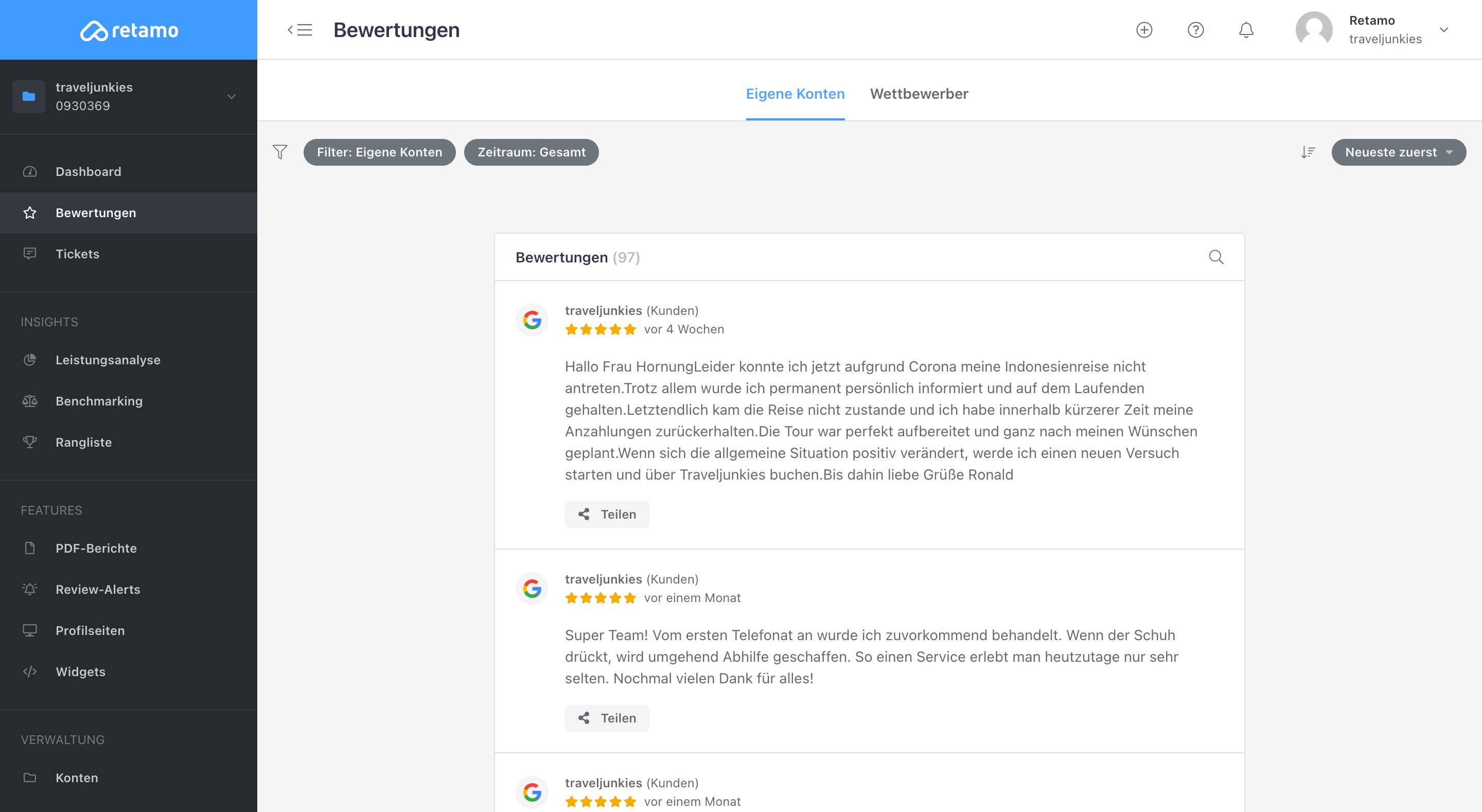Click the Zeitraum: Gesamt chip
Viewport: 1482px width, 812px height.
point(531,152)
